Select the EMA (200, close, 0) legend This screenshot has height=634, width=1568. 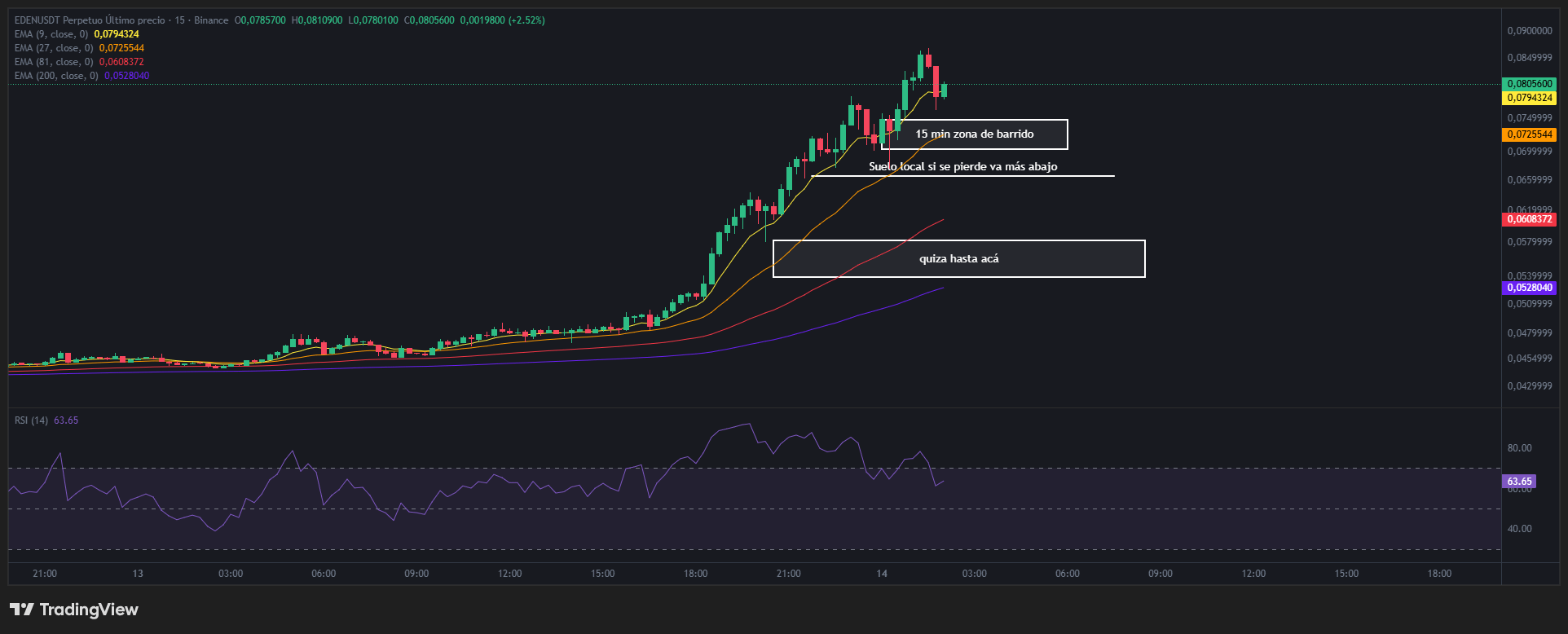click(56, 76)
